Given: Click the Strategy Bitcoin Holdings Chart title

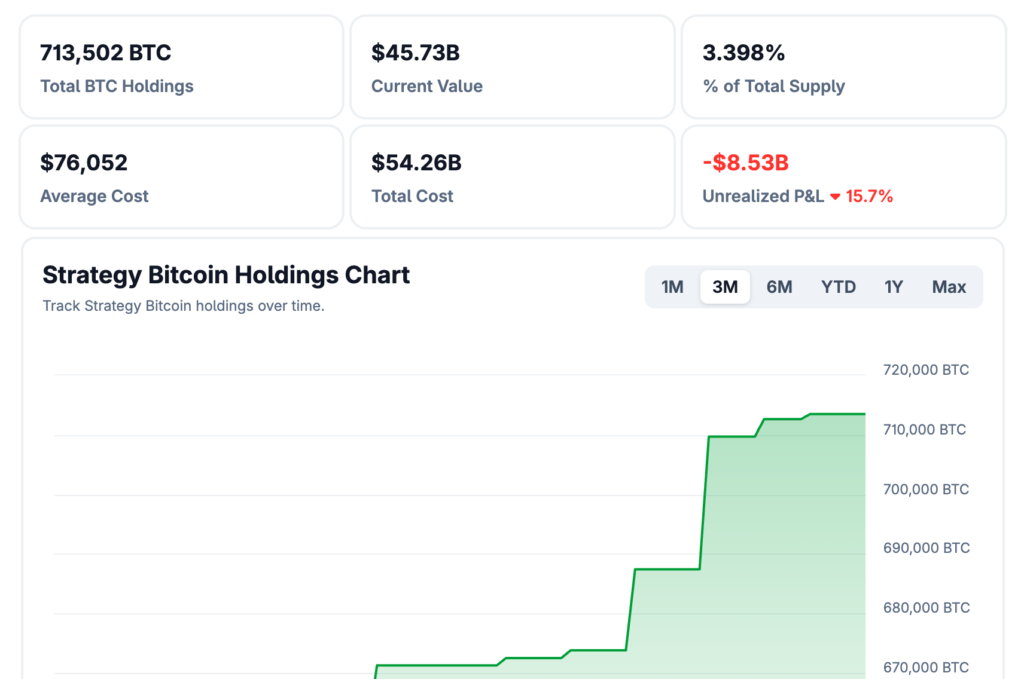Looking at the screenshot, I should [x=226, y=275].
